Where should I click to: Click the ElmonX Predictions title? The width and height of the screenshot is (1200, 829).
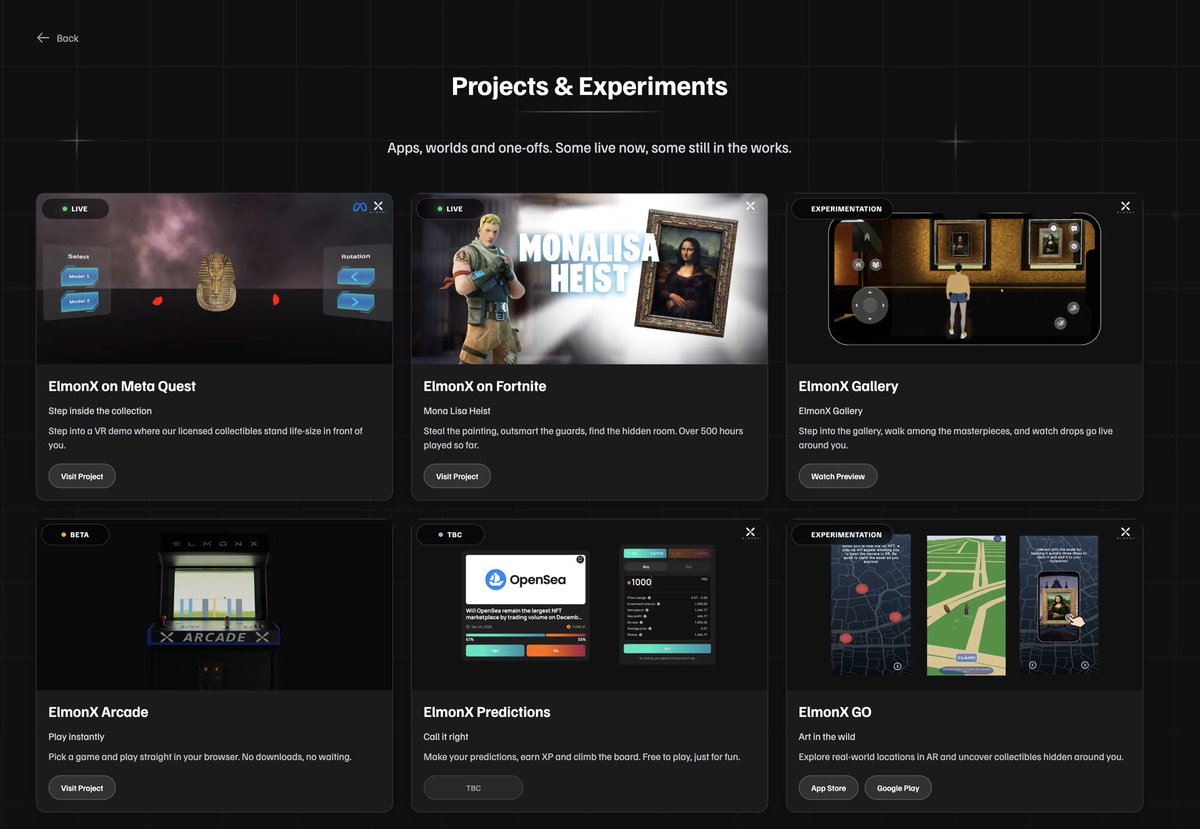[487, 712]
